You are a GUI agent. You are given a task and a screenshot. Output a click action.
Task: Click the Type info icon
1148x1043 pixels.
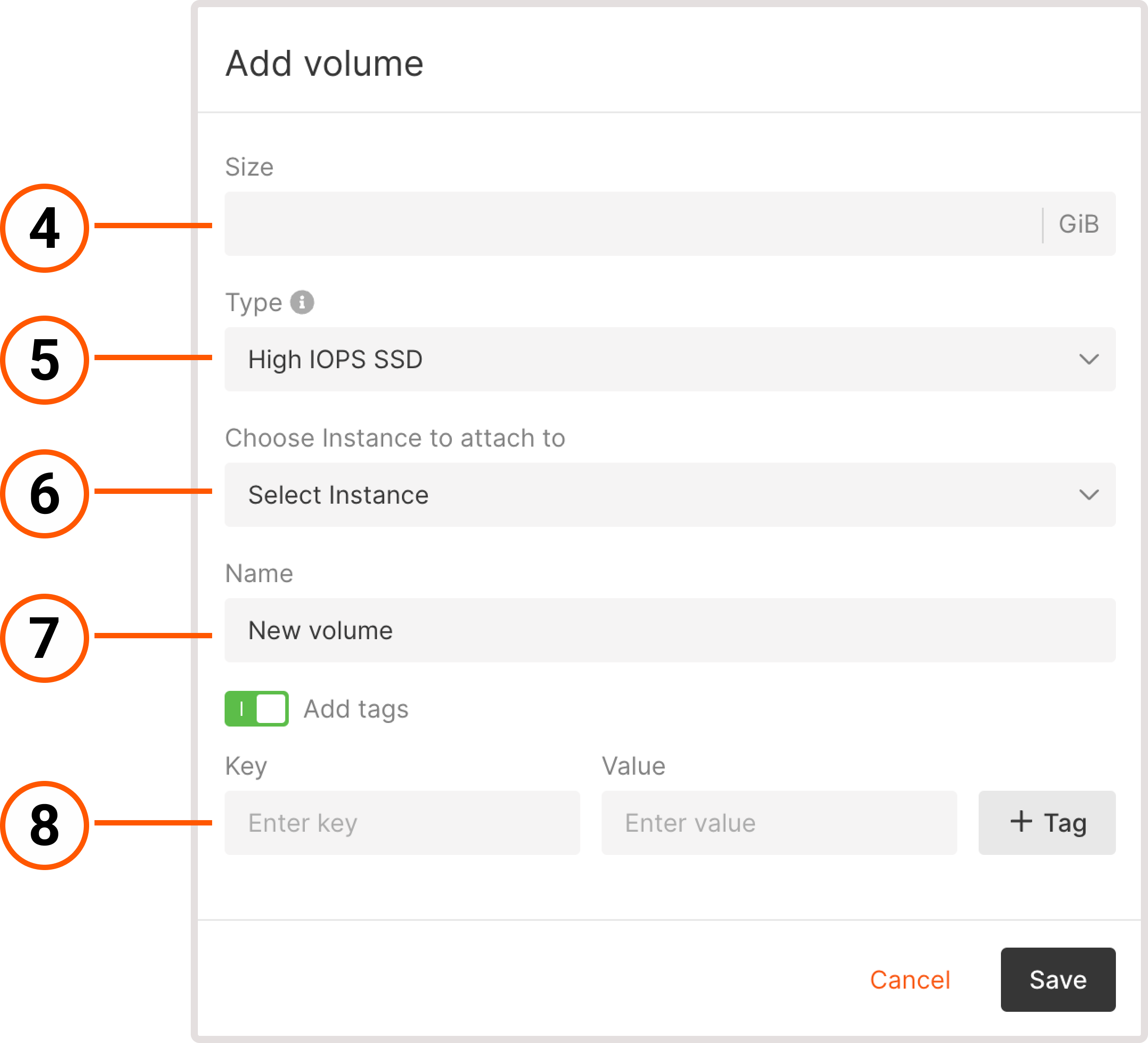302,303
